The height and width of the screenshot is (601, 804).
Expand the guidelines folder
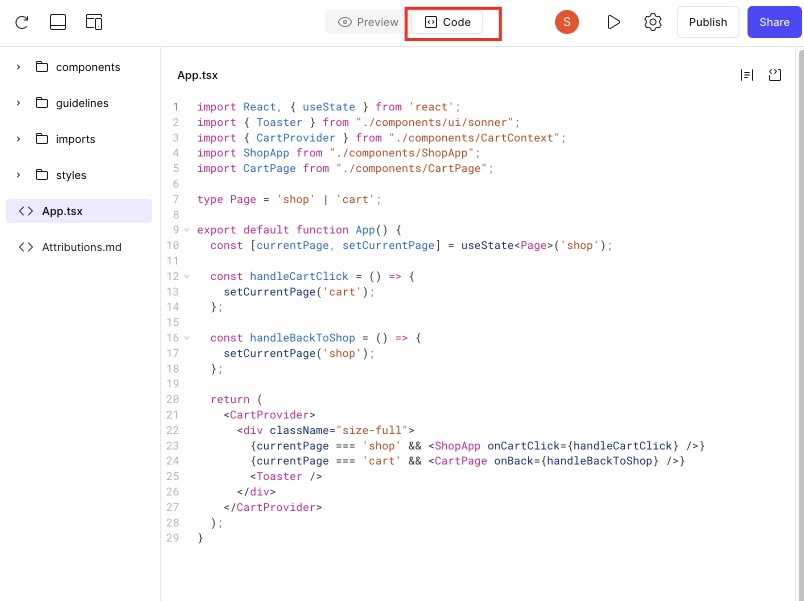click(x=19, y=103)
